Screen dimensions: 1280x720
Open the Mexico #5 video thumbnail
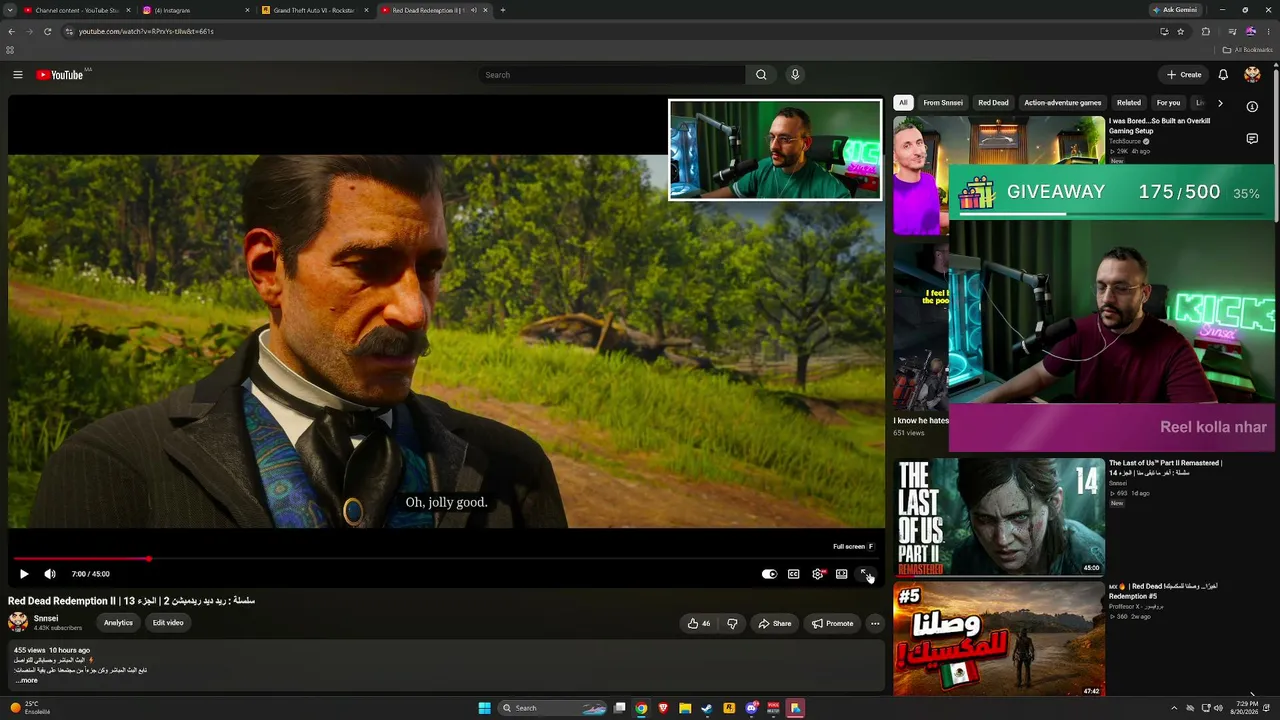point(999,639)
